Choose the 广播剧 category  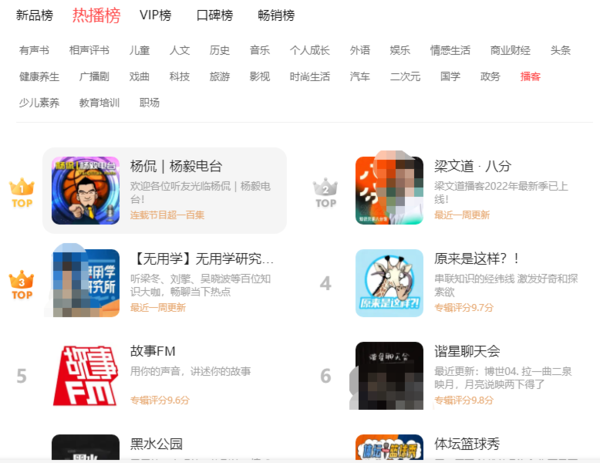click(94, 77)
